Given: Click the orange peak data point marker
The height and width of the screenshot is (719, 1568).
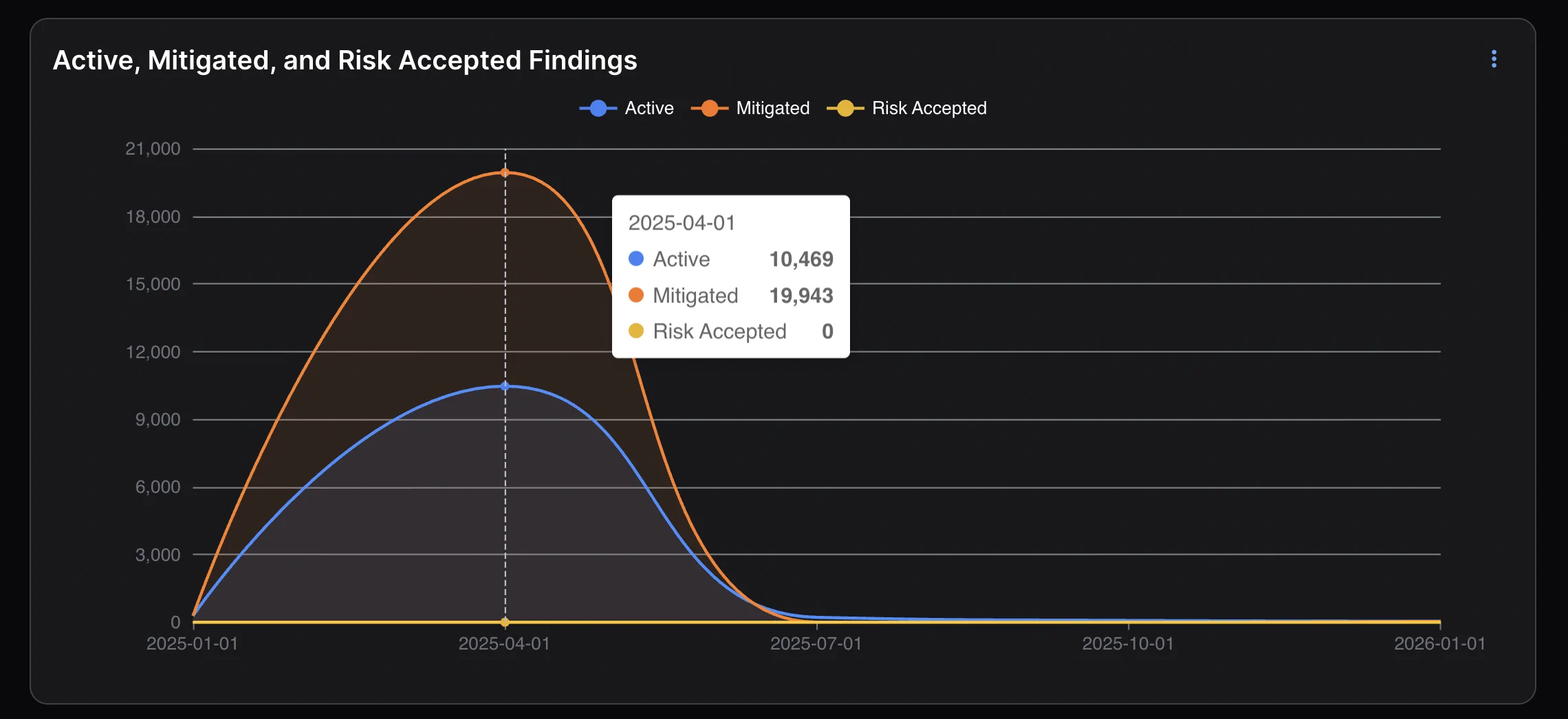Looking at the screenshot, I should click(504, 172).
